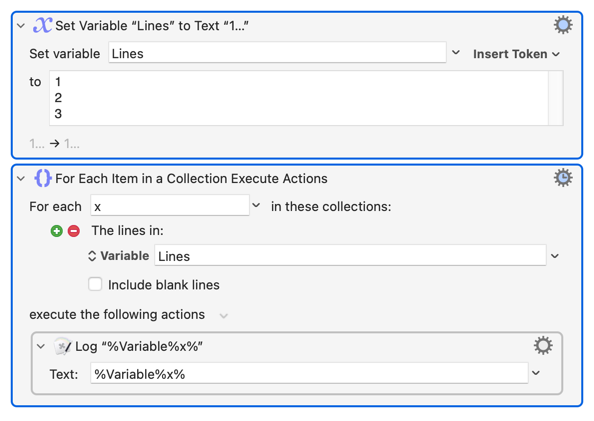Toggle the execute the following actions chevron
The width and height of the screenshot is (594, 421).
(x=224, y=316)
